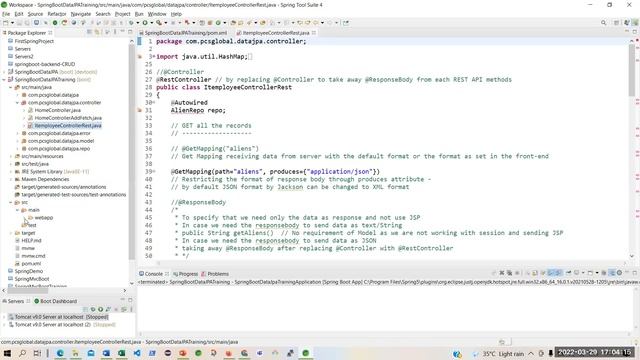640x360 pixels.
Task: Select Maven Dependencies node
Action: (45, 179)
